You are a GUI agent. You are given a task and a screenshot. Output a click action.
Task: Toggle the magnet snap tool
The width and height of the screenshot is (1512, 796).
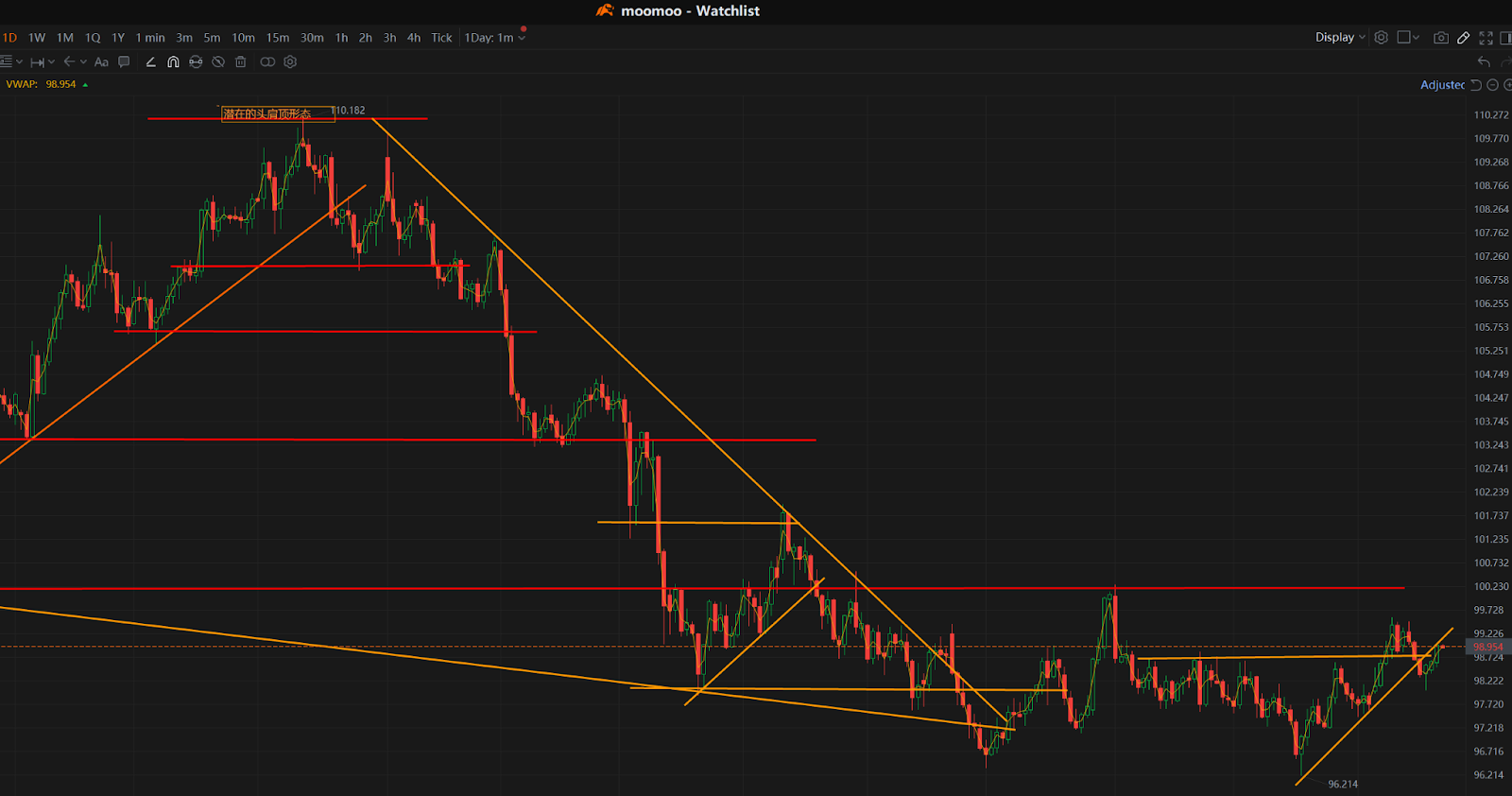click(173, 62)
